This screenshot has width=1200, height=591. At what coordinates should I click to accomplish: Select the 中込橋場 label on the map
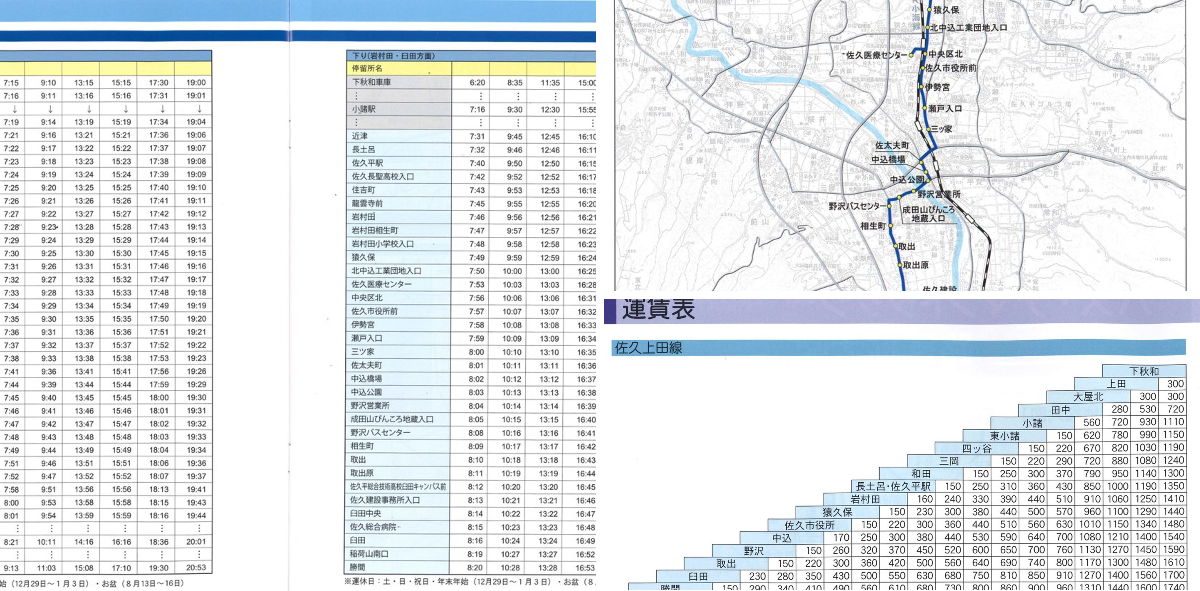pos(888,159)
